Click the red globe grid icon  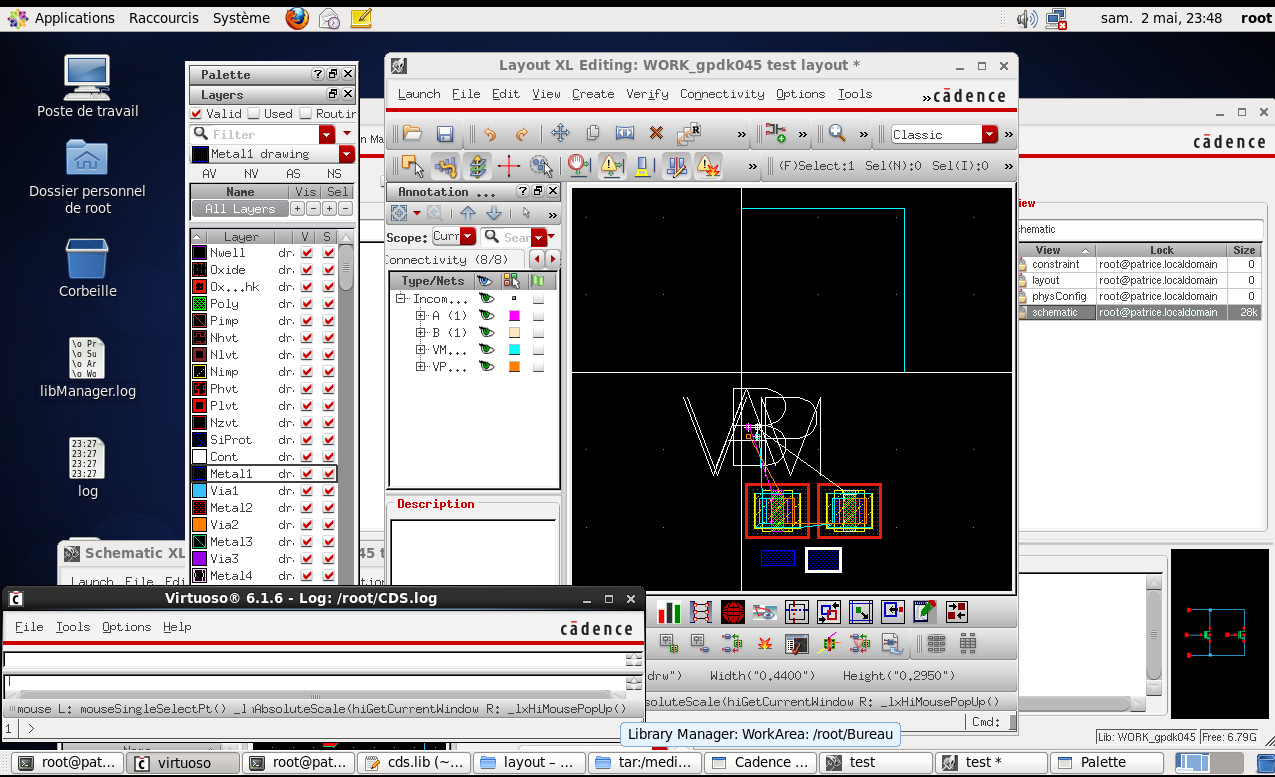(733, 612)
